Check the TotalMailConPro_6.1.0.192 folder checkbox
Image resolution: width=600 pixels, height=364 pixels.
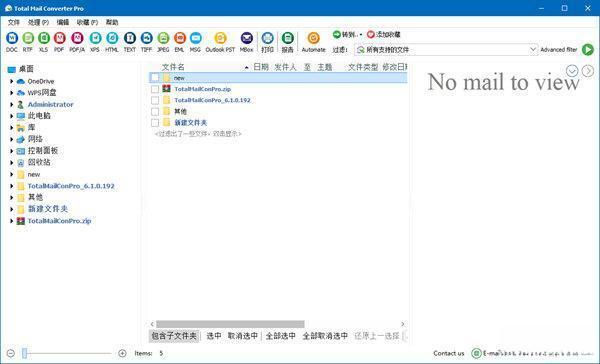(155, 100)
